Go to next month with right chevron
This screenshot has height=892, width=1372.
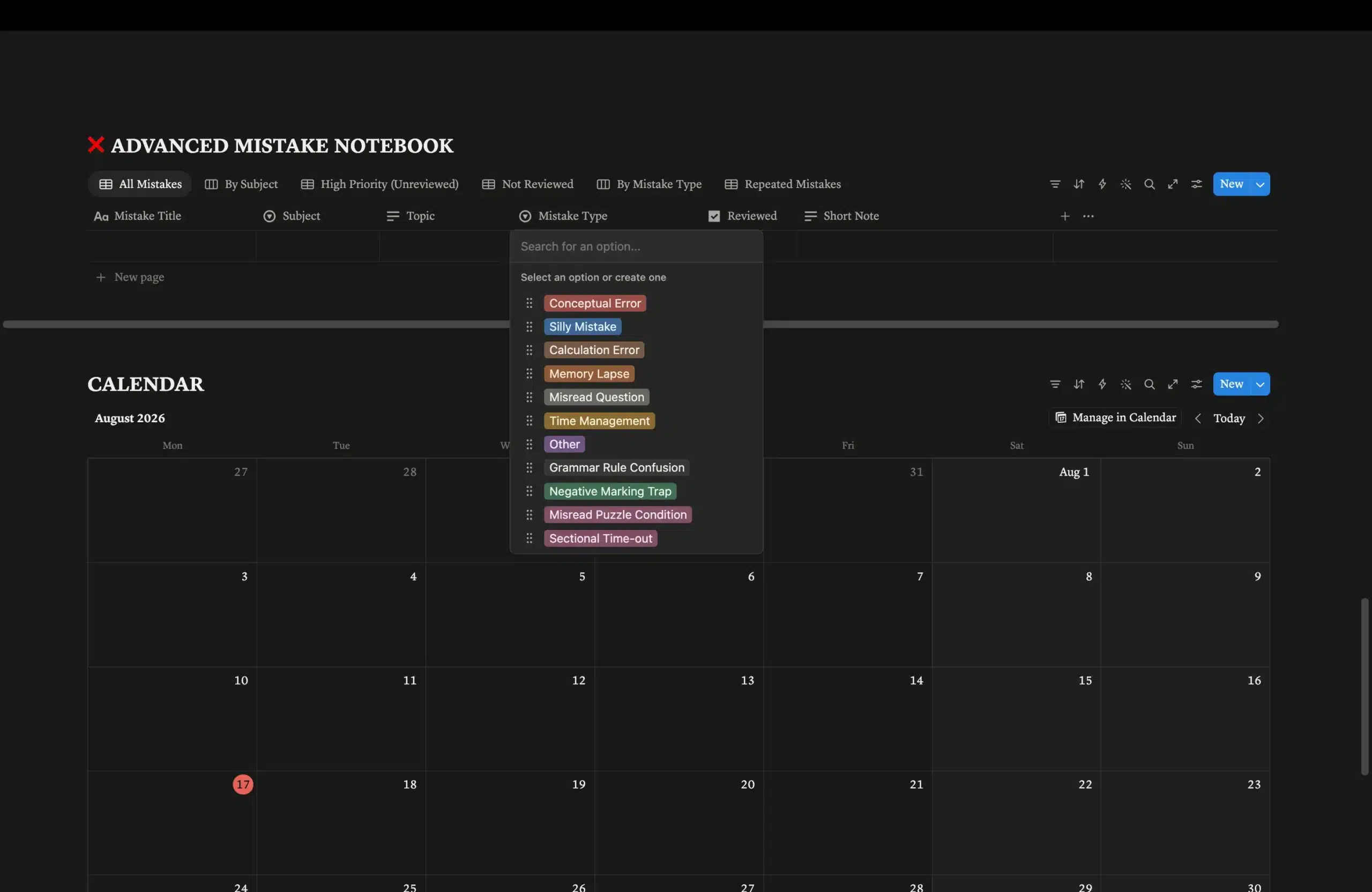[1260, 418]
